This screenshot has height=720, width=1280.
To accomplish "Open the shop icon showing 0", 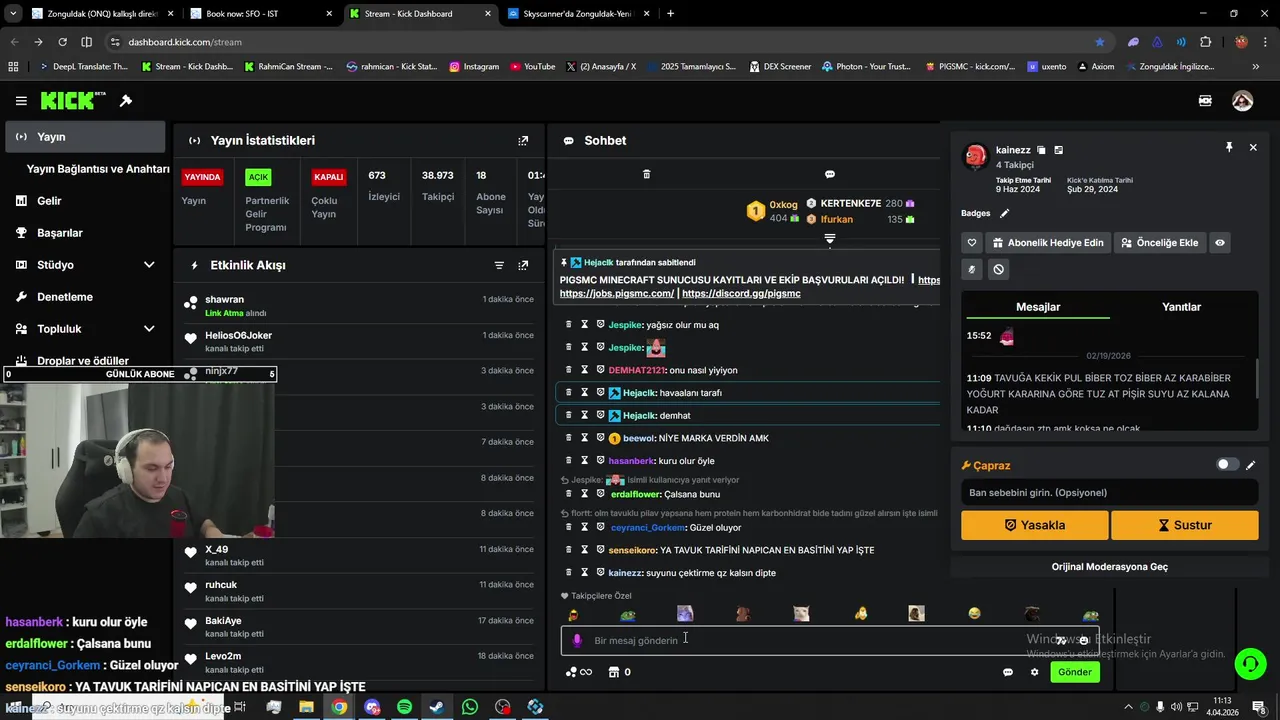I will click(620, 672).
